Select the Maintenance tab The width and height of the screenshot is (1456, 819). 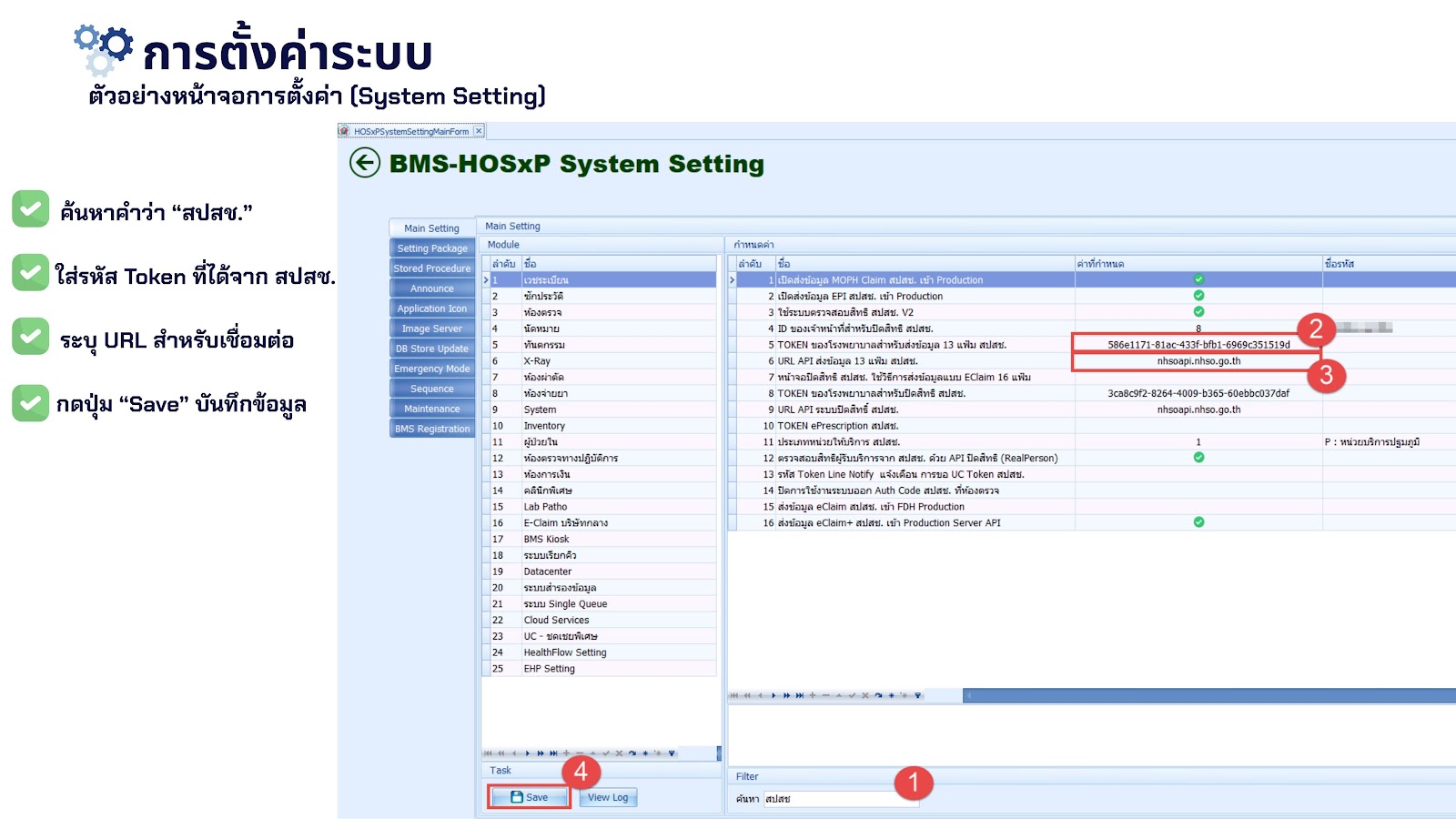click(432, 409)
